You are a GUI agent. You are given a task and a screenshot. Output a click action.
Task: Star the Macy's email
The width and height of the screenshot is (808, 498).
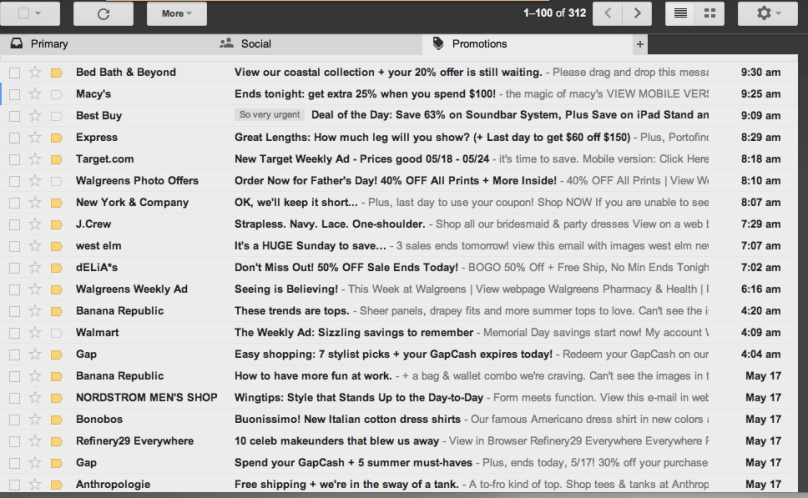[x=35, y=94]
